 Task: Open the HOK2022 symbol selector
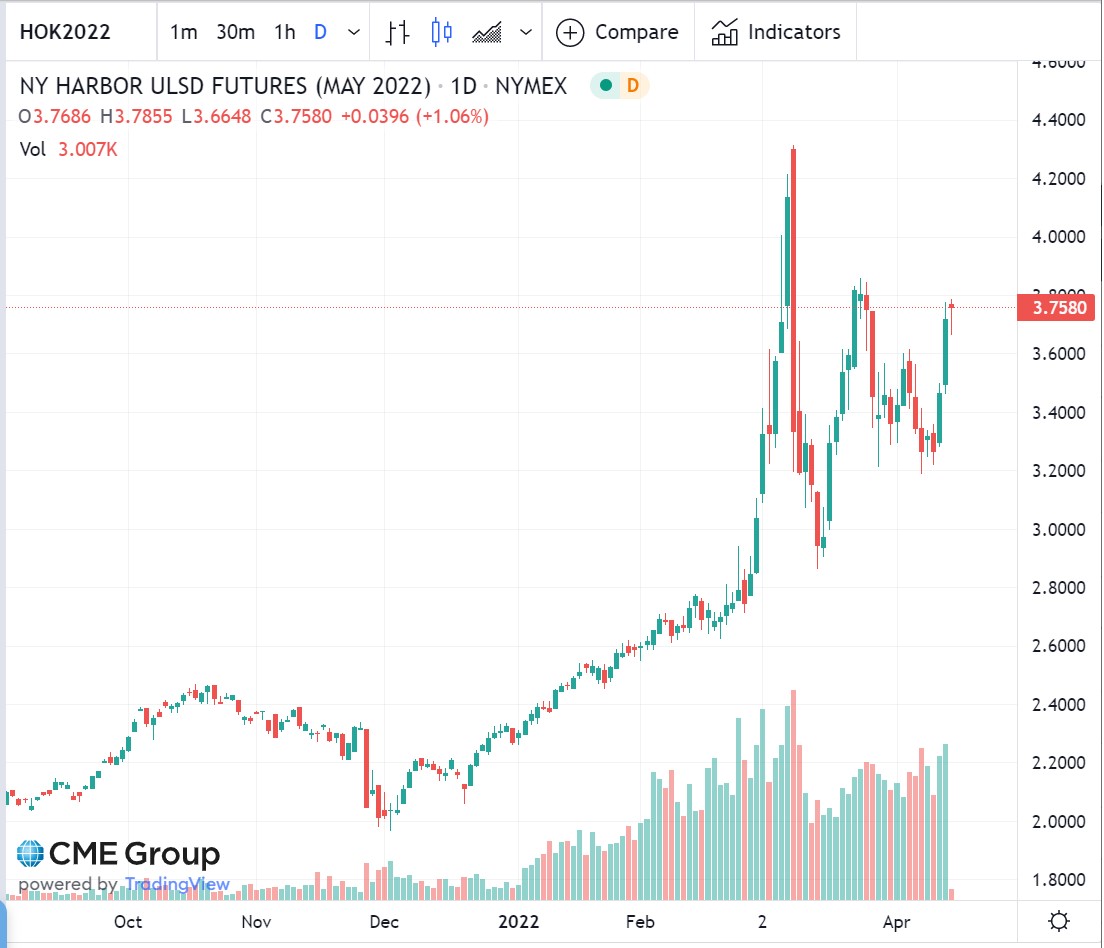pos(65,32)
